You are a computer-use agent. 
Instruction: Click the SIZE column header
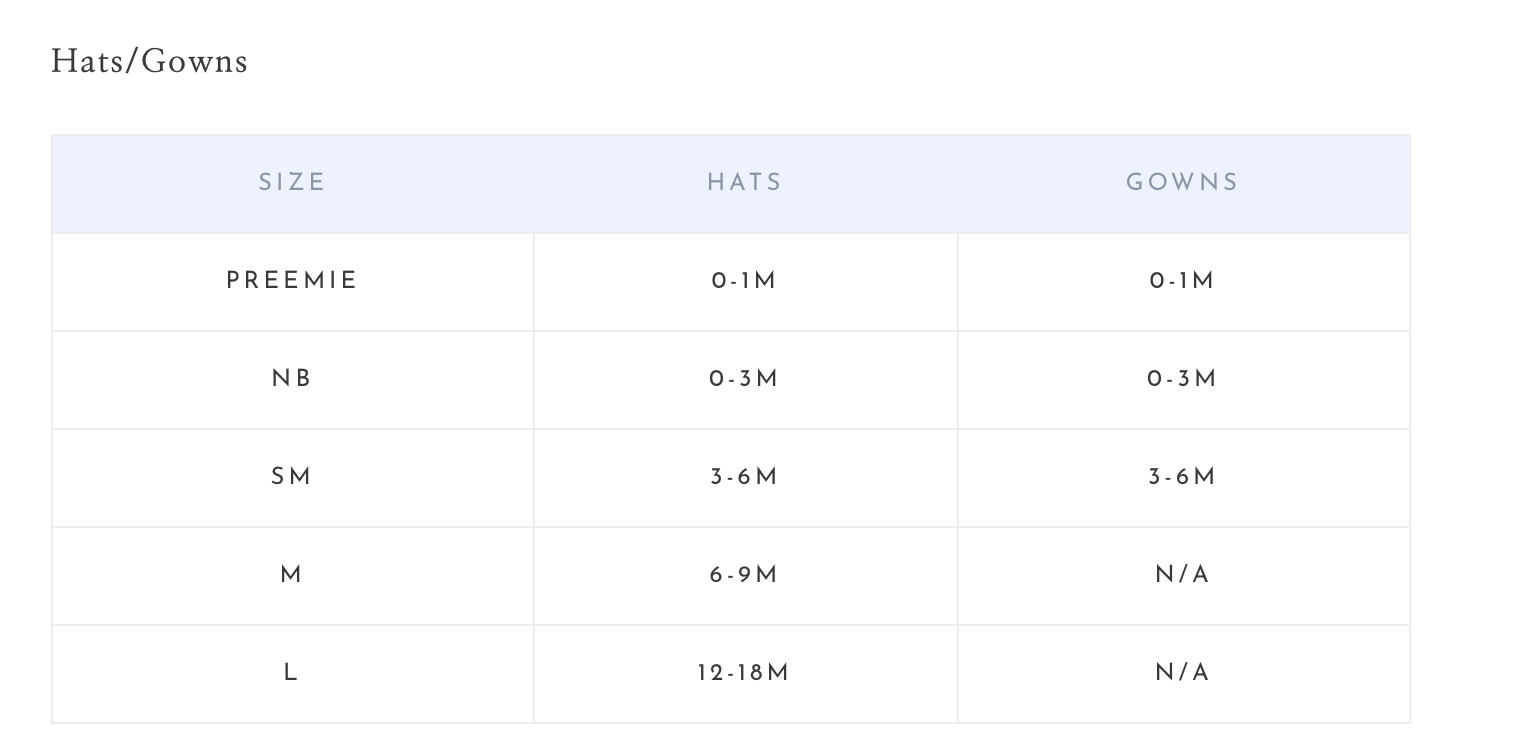292,183
